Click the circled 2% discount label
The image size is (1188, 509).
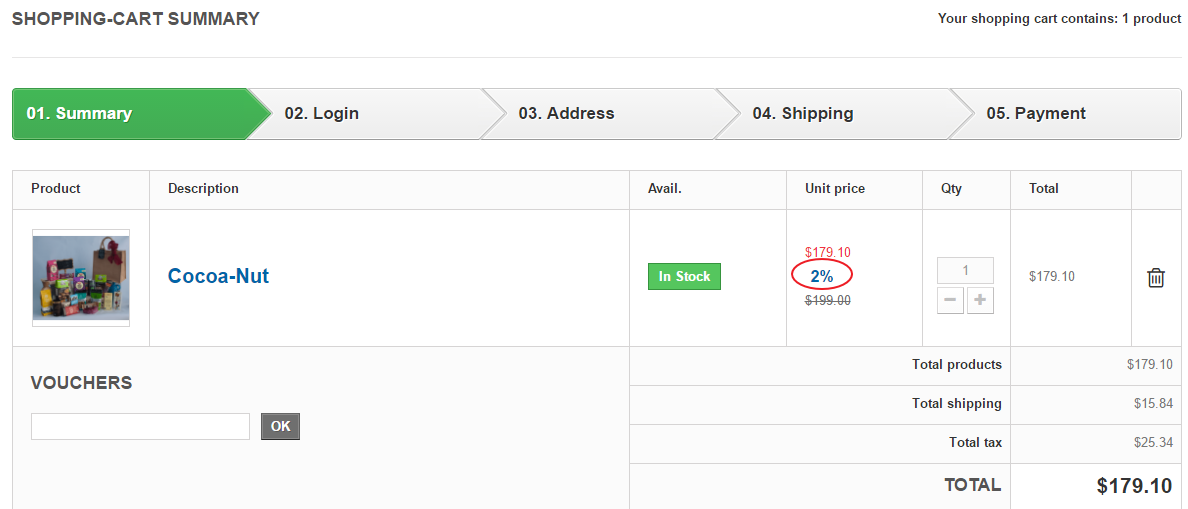click(822, 276)
